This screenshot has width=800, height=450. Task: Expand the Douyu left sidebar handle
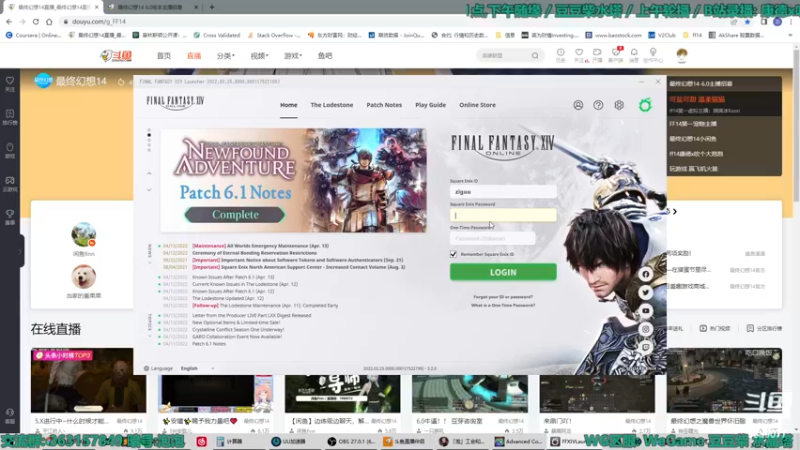point(20,251)
